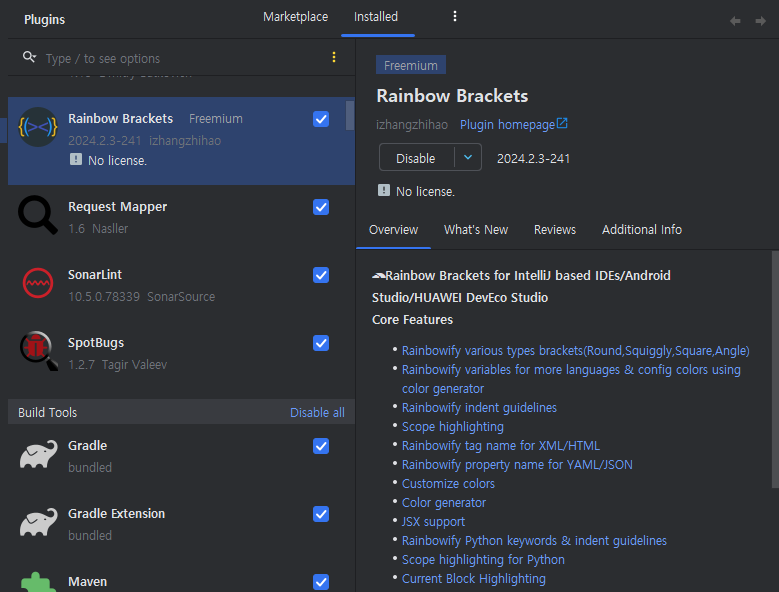Select the Gradle Extension plugin name
Viewport: 779px width, 592px height.
pyautogui.click(x=116, y=514)
